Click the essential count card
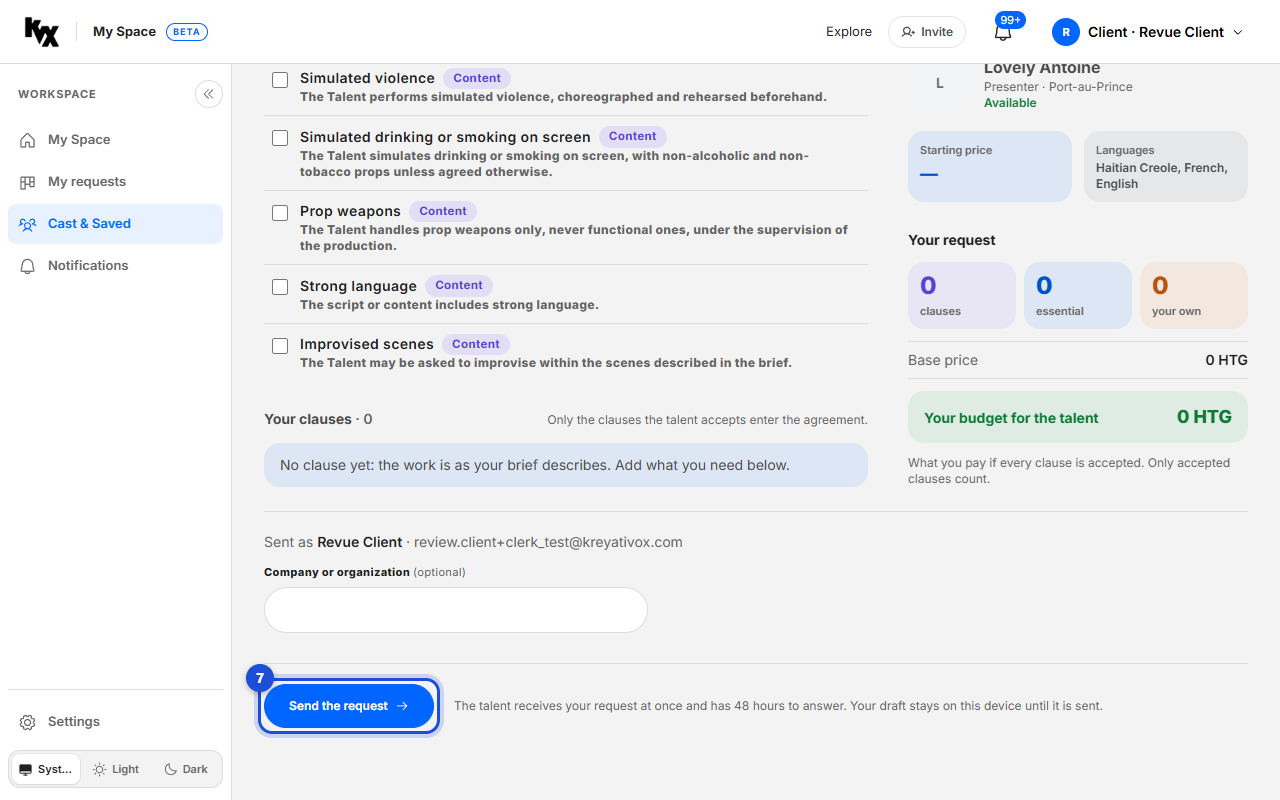The height and width of the screenshot is (800, 1280). 1078,296
